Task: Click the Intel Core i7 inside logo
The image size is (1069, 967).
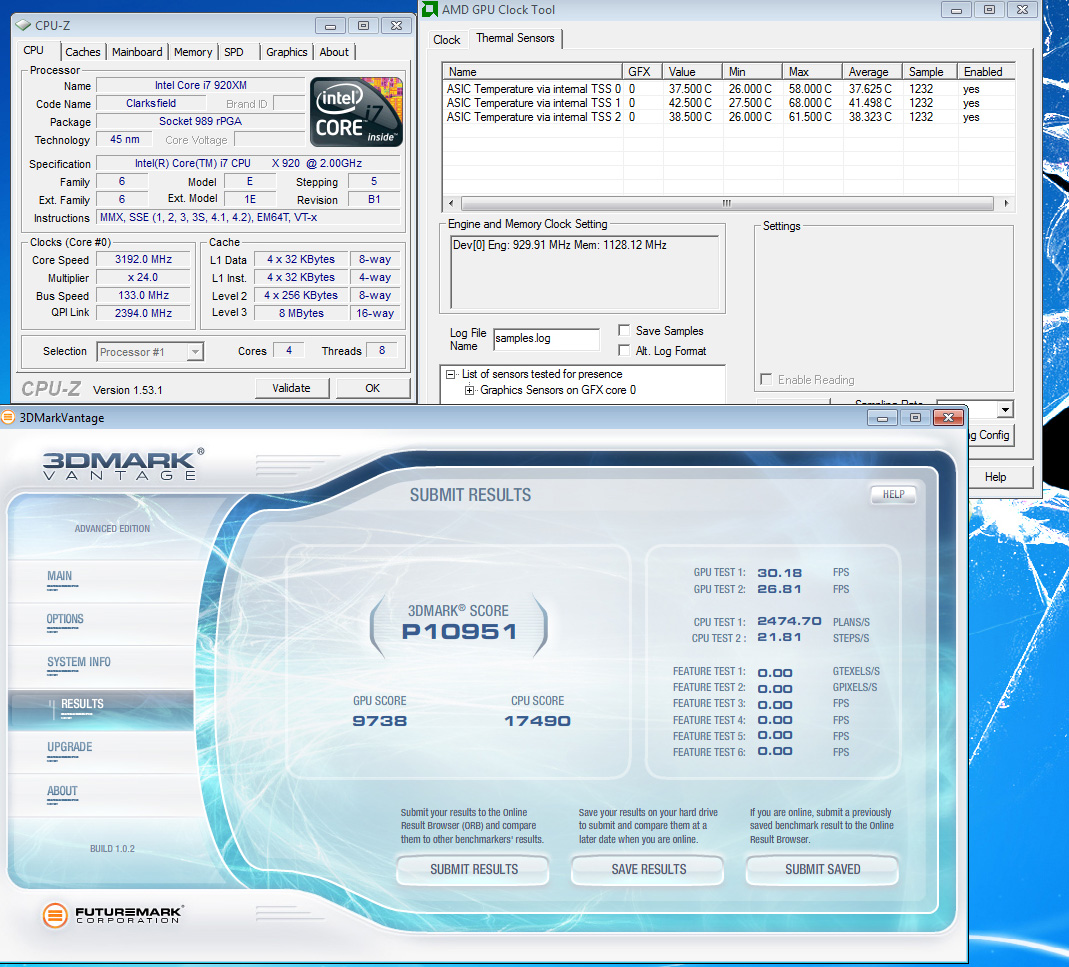Action: (x=357, y=112)
